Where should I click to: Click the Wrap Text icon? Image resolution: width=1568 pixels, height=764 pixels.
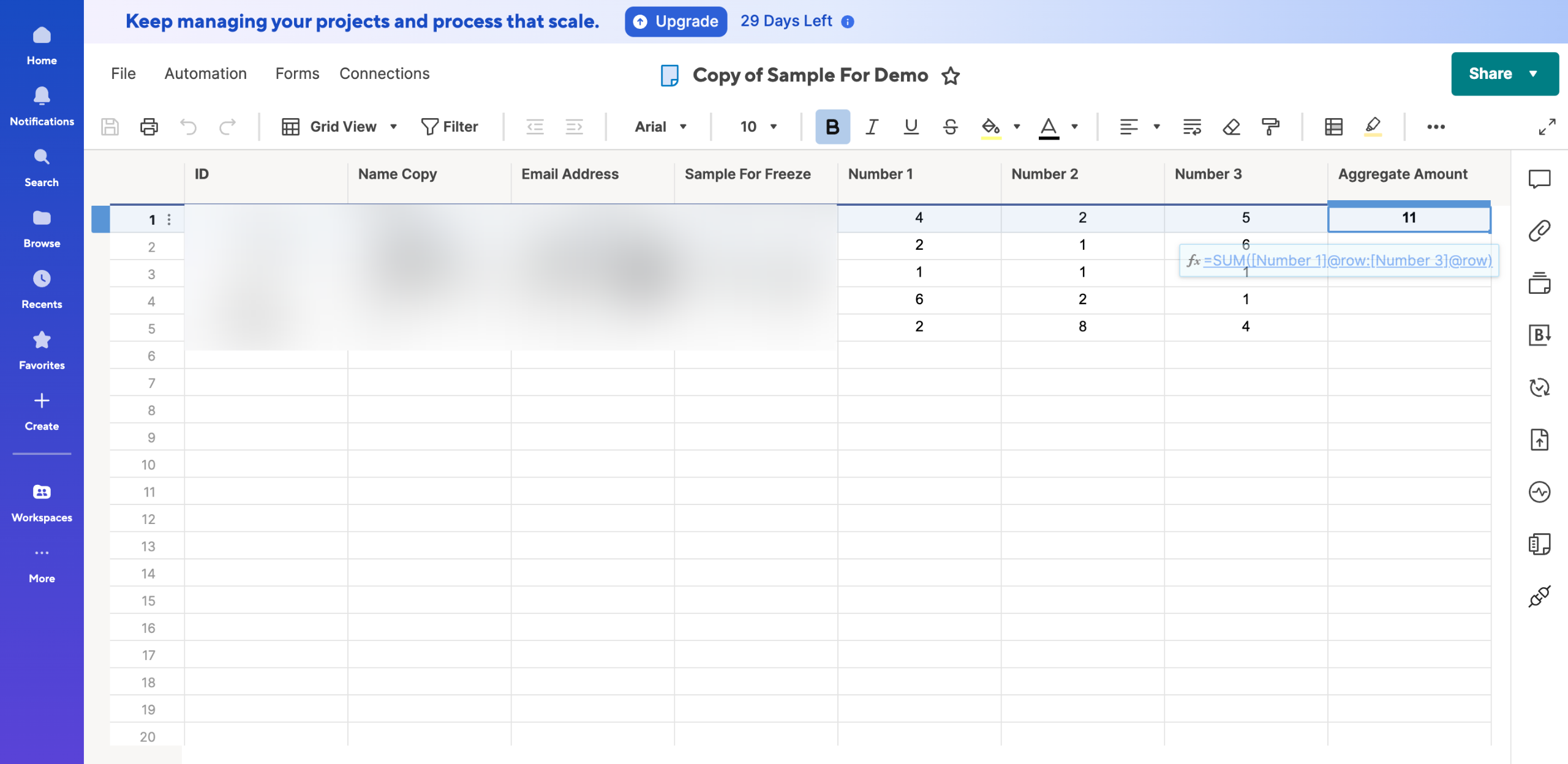(1192, 127)
